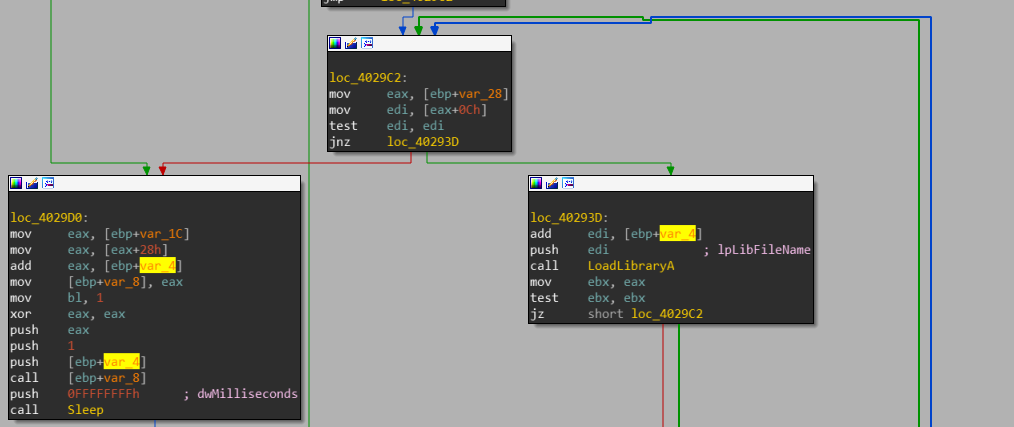Click highlighted var_4 in add edi line
The image size is (1014, 427).
(x=678, y=234)
